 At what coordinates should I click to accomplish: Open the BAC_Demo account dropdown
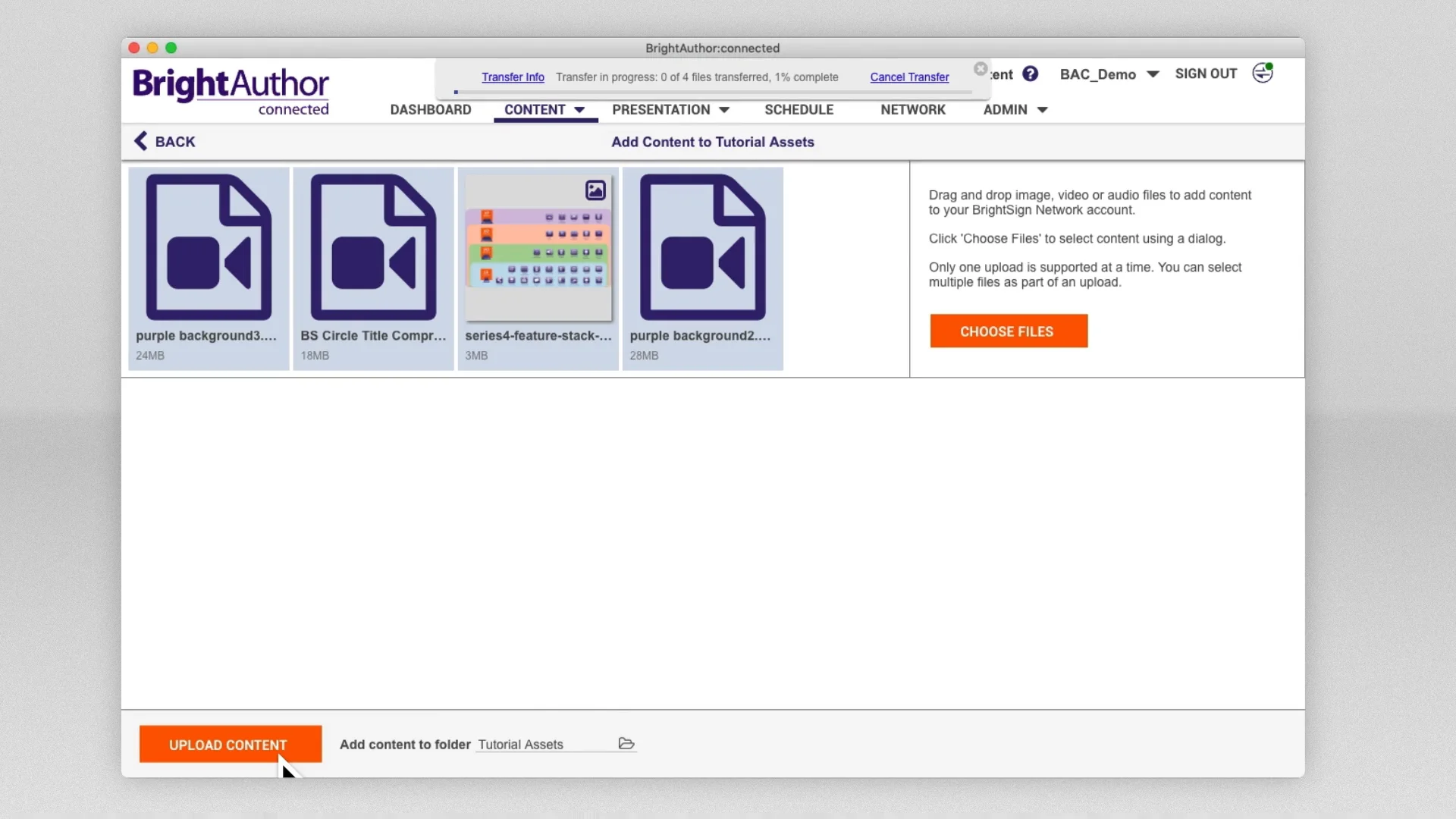pyautogui.click(x=1109, y=74)
